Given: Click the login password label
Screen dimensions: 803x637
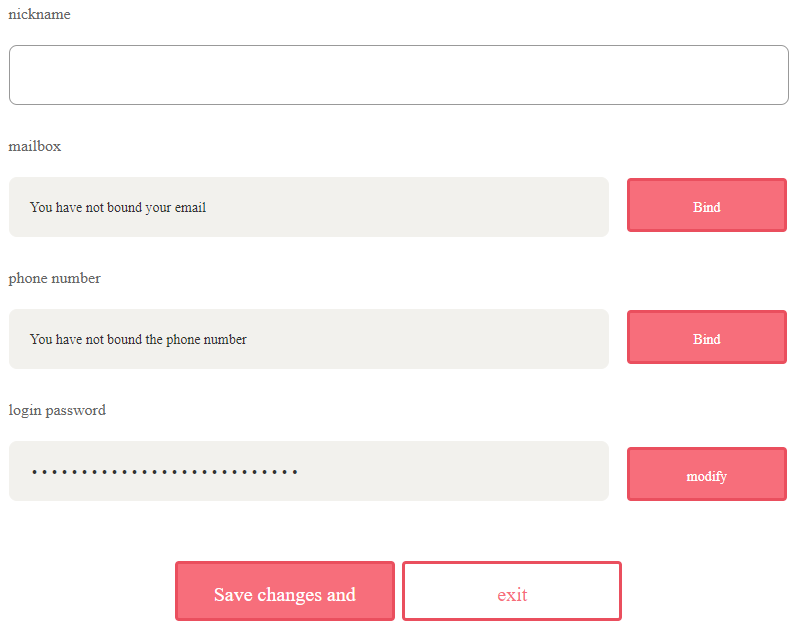Looking at the screenshot, I should point(57,410).
